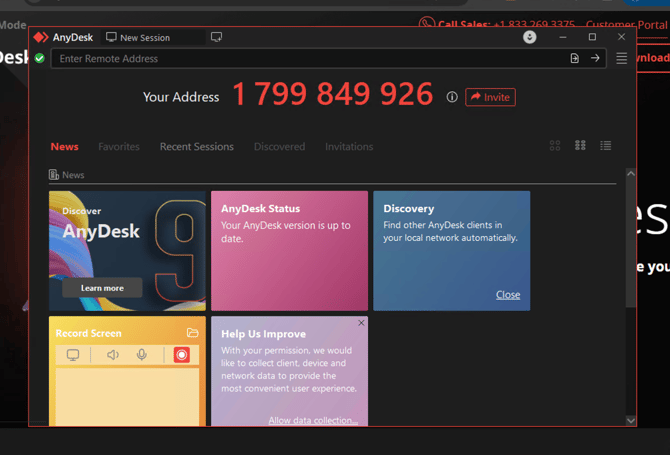Switch to large tiles view icon

click(555, 146)
